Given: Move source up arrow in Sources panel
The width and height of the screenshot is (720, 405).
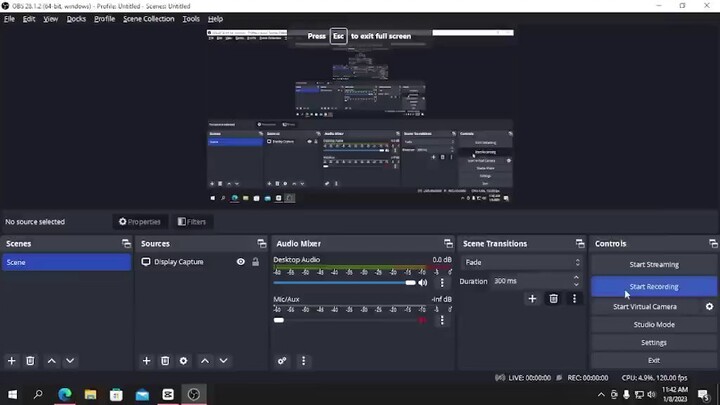Looking at the screenshot, I should pos(205,361).
